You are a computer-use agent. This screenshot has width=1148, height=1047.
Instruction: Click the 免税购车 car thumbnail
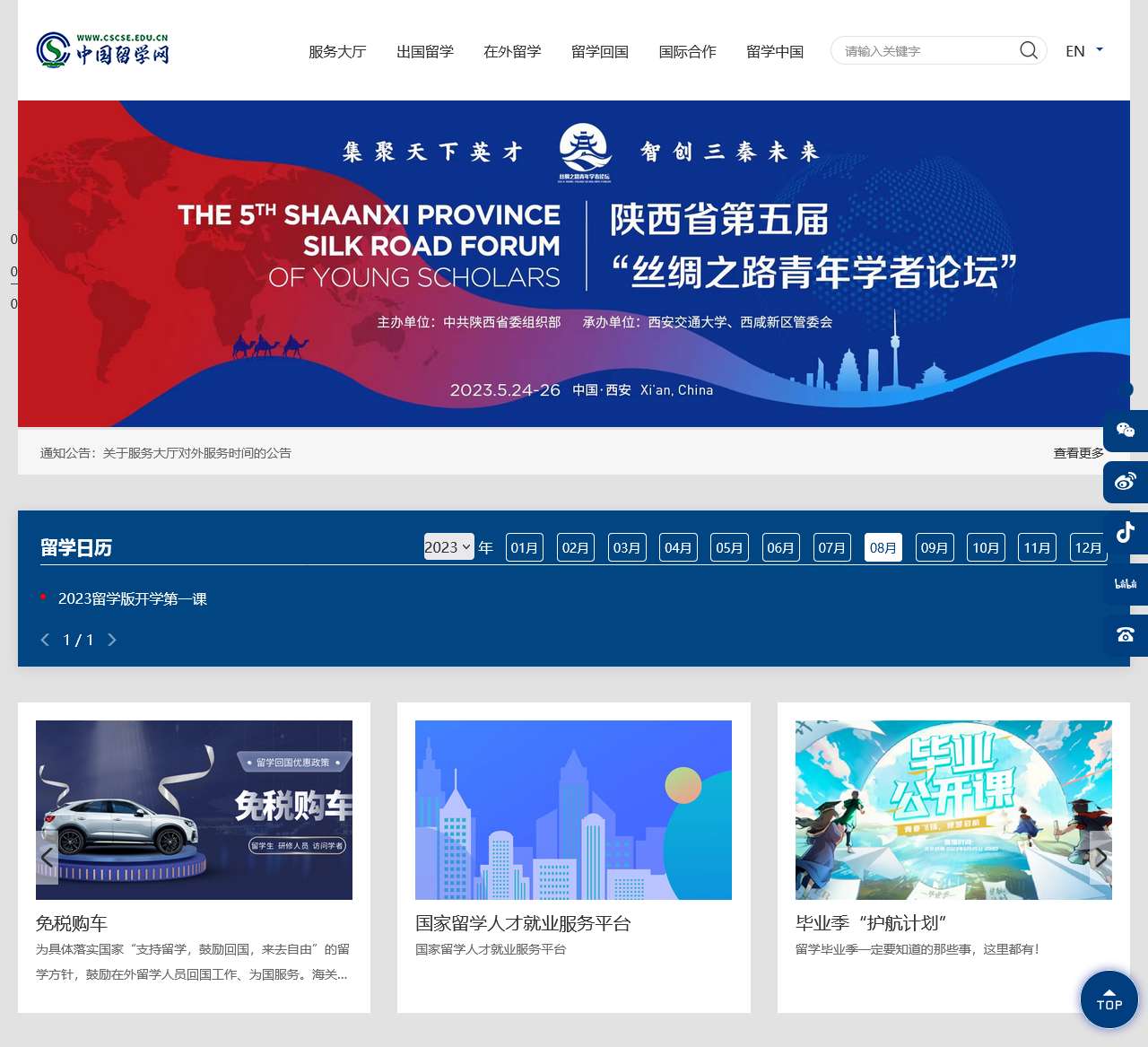194,810
